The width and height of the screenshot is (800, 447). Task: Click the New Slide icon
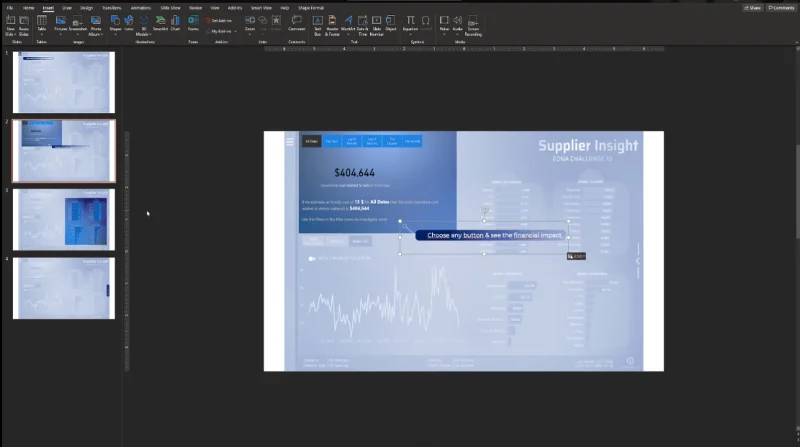coord(10,20)
